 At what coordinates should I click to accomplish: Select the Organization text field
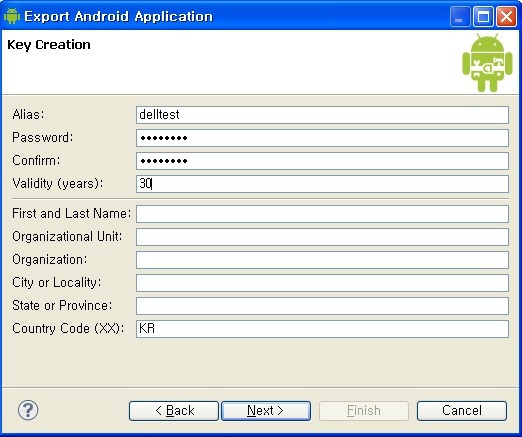tap(322, 260)
